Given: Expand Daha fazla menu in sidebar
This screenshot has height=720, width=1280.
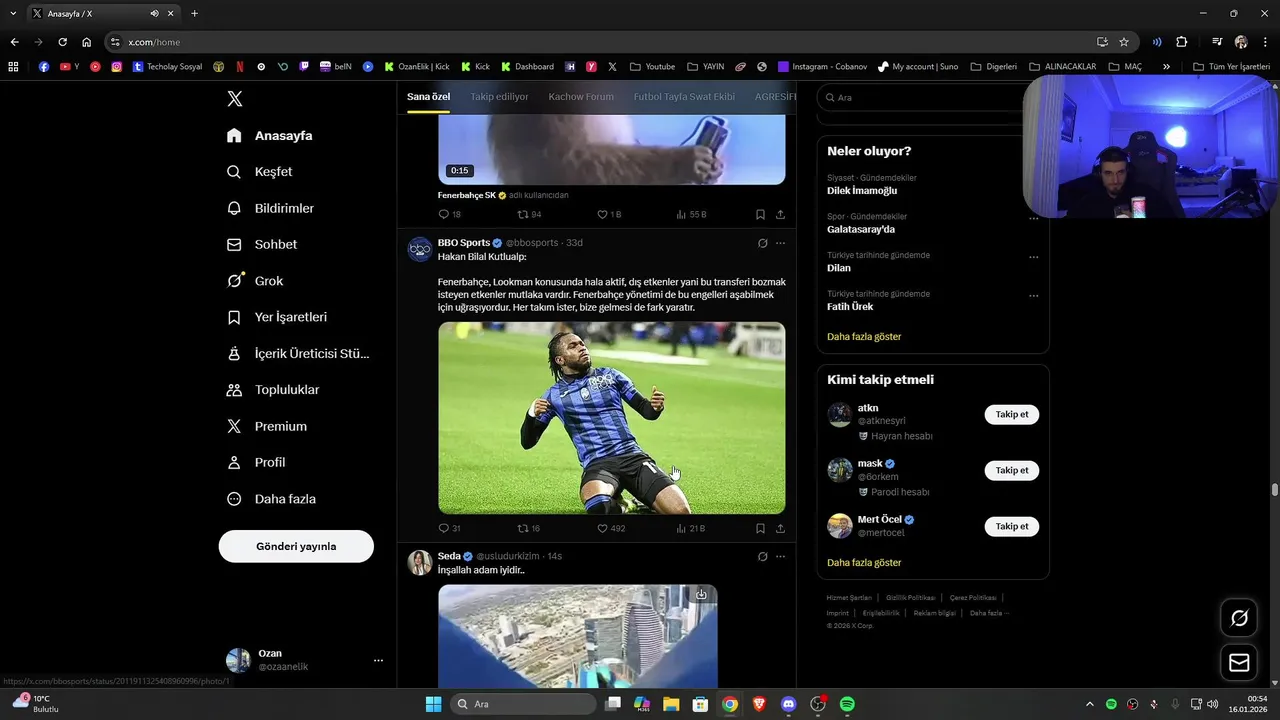Looking at the screenshot, I should click(x=271, y=499).
